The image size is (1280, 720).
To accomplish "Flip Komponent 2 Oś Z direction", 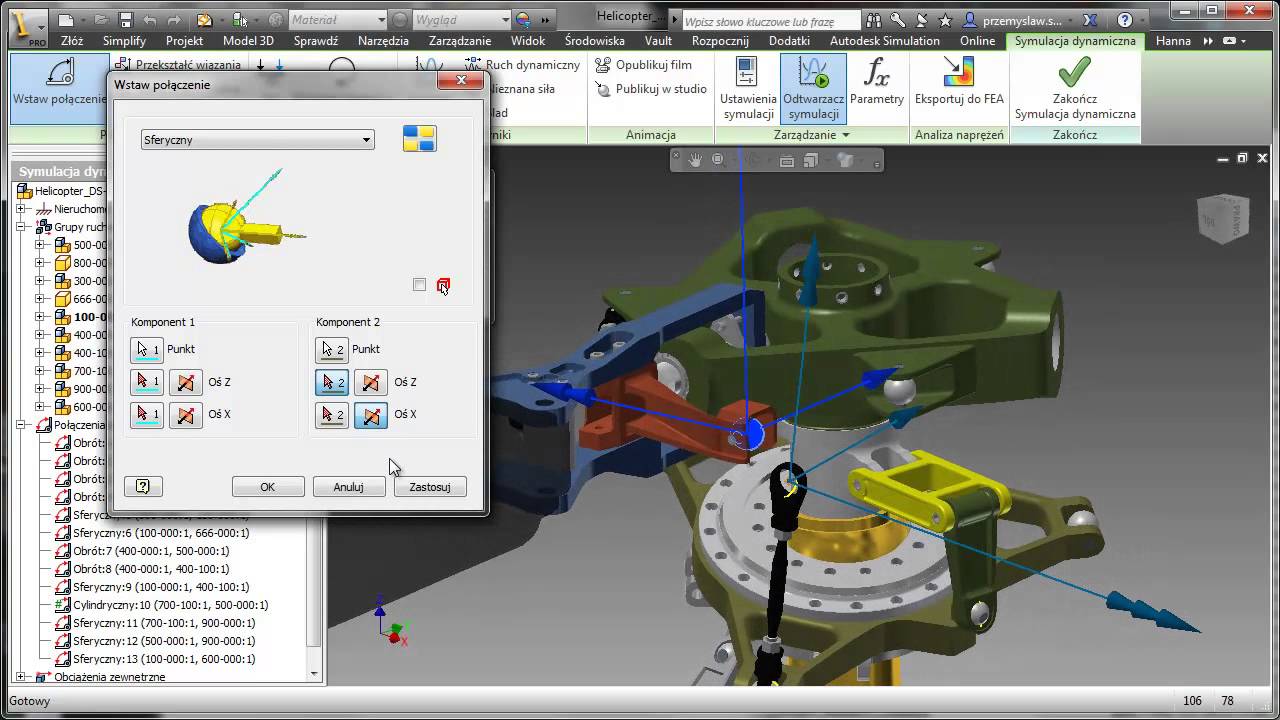I will coord(370,382).
